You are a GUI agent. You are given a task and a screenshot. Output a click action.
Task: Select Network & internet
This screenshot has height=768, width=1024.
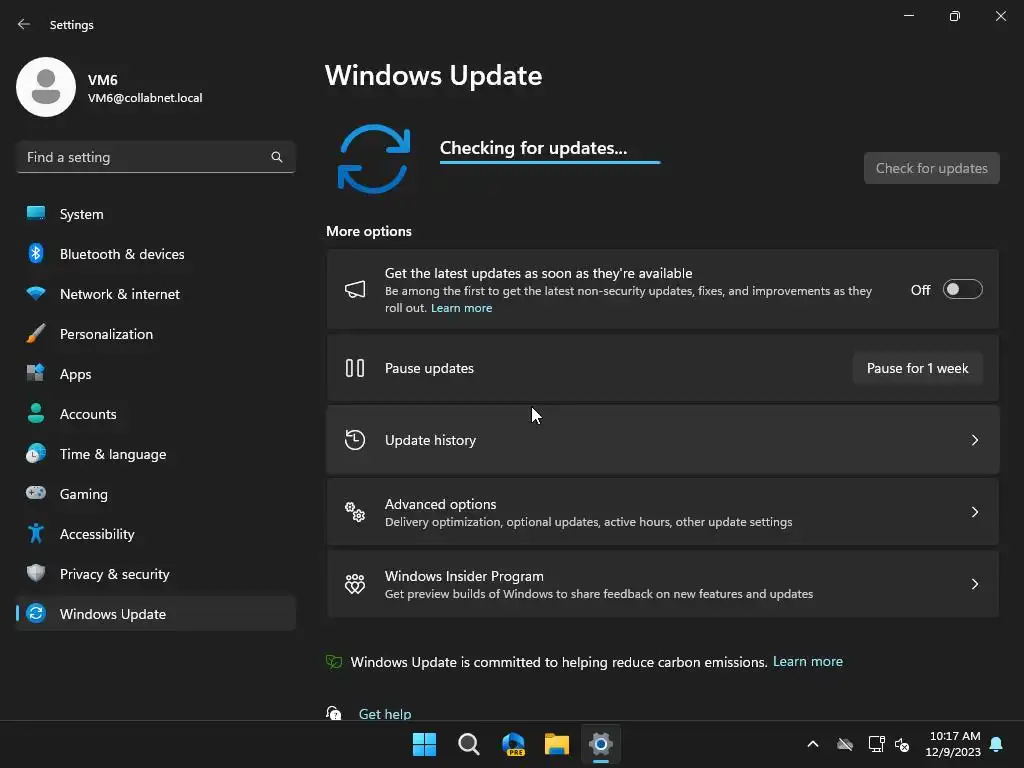tap(155, 294)
